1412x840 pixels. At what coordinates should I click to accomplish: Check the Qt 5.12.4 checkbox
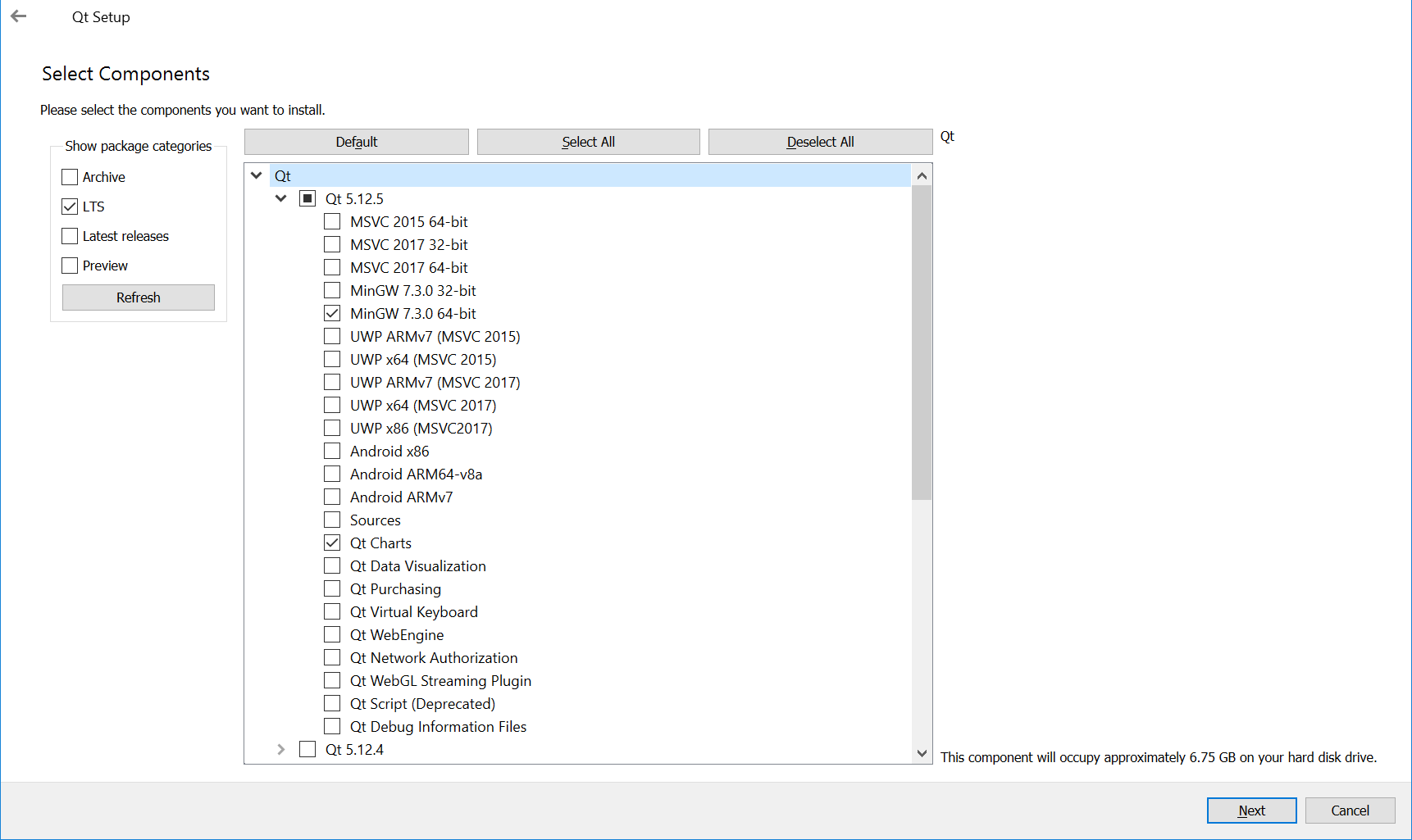[x=307, y=749]
